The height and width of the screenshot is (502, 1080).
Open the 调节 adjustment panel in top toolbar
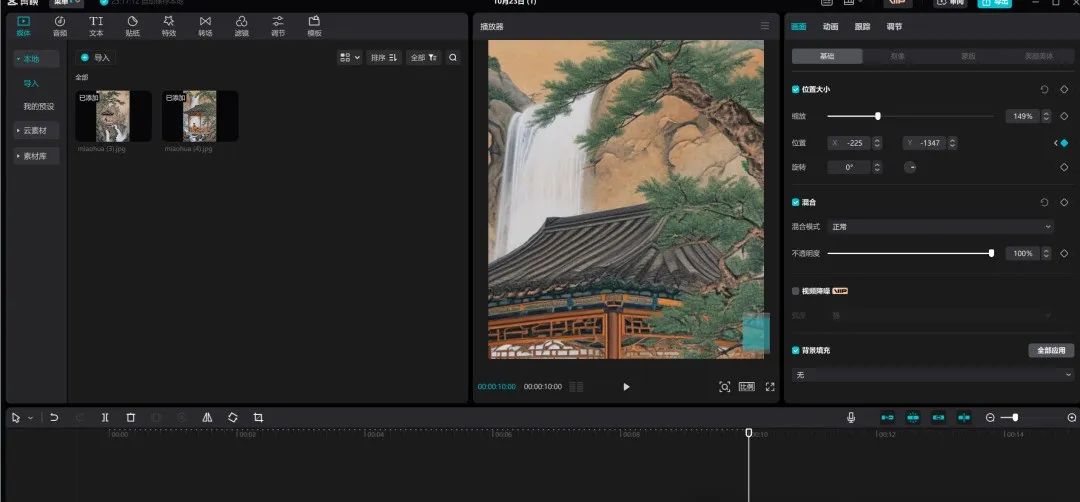[x=278, y=26]
